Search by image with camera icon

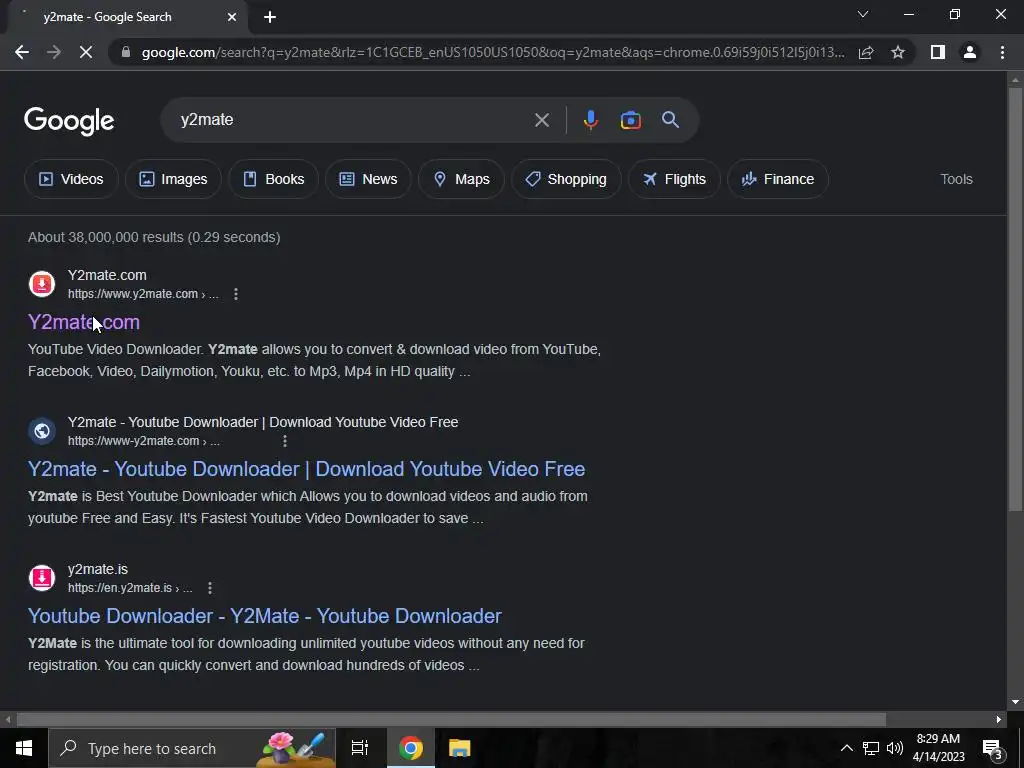click(x=630, y=120)
